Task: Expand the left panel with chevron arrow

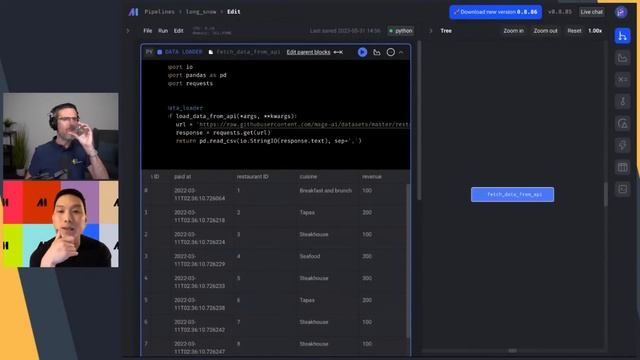Action: tap(128, 31)
